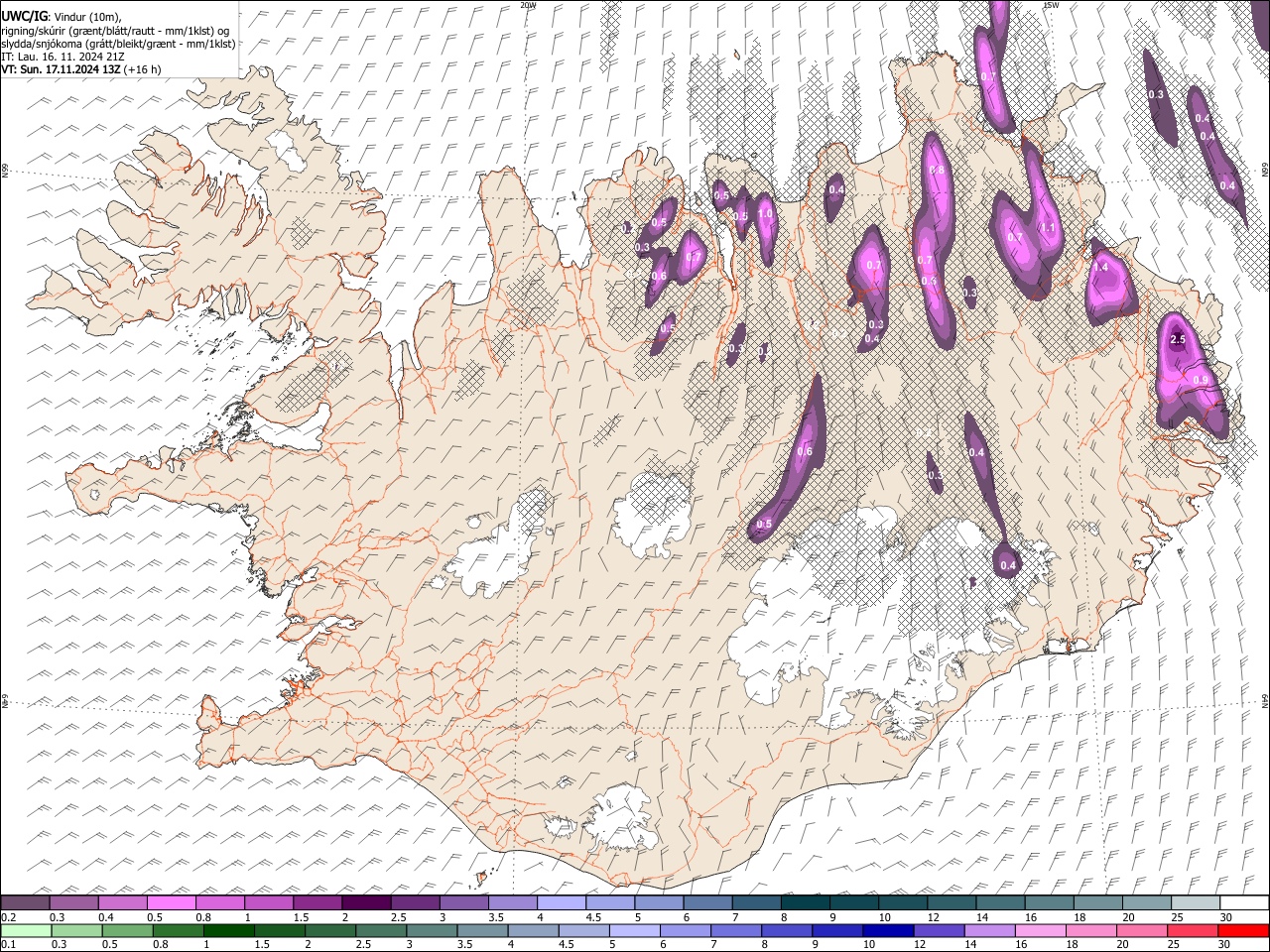Click the bright red rain swatch starting at 30
The image size is (1270, 952).
[x=1244, y=930]
